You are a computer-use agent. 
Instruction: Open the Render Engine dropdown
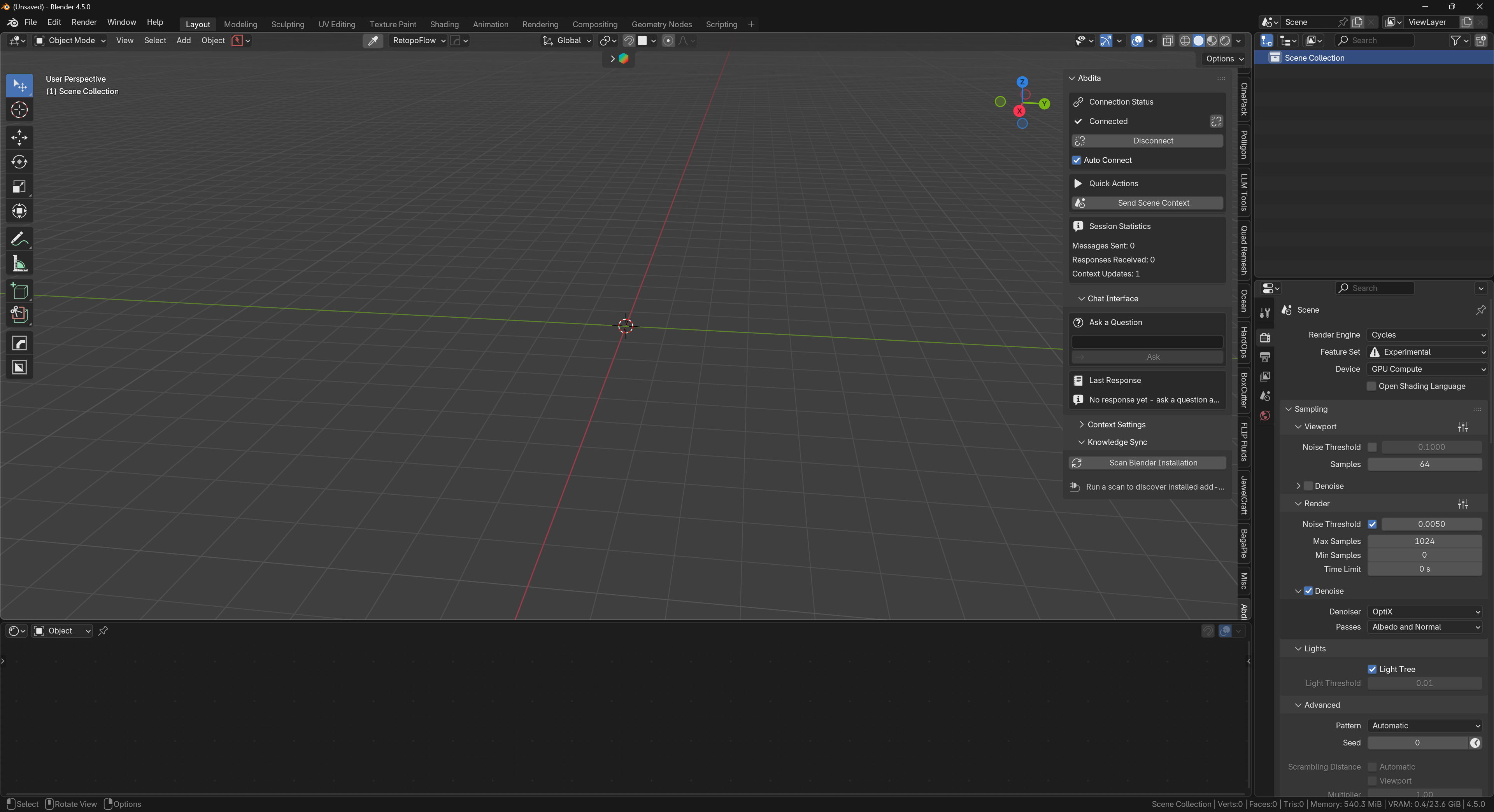pyautogui.click(x=1427, y=335)
